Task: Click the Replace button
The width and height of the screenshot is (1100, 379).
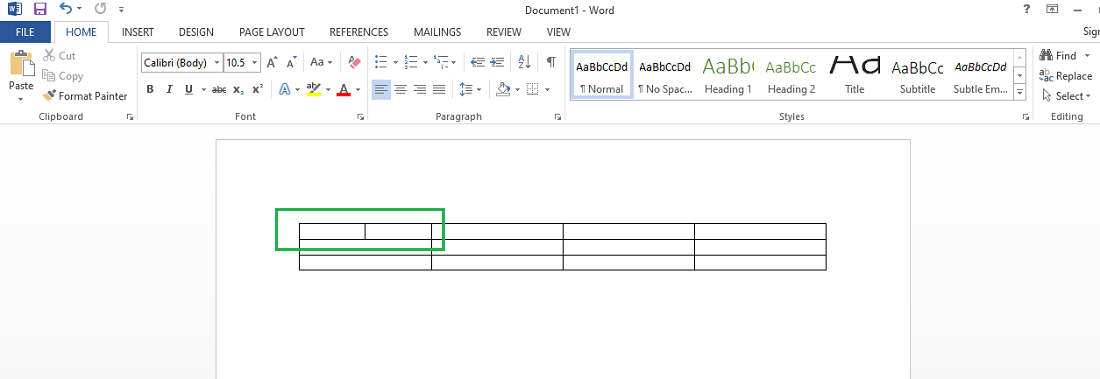Action: 1066,76
